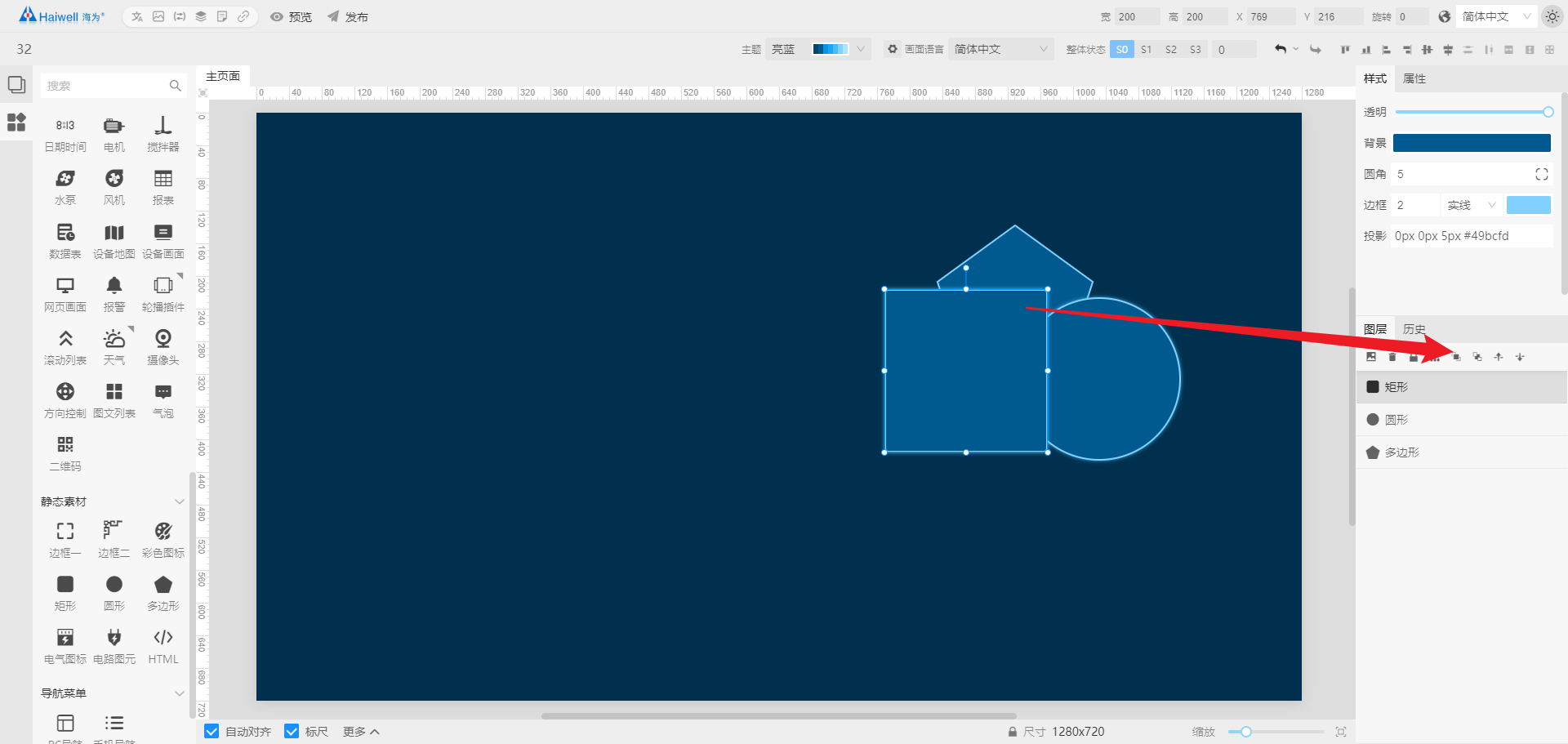Insert the 风机 fan component
Screen dimensions: 1568x744
(114, 187)
